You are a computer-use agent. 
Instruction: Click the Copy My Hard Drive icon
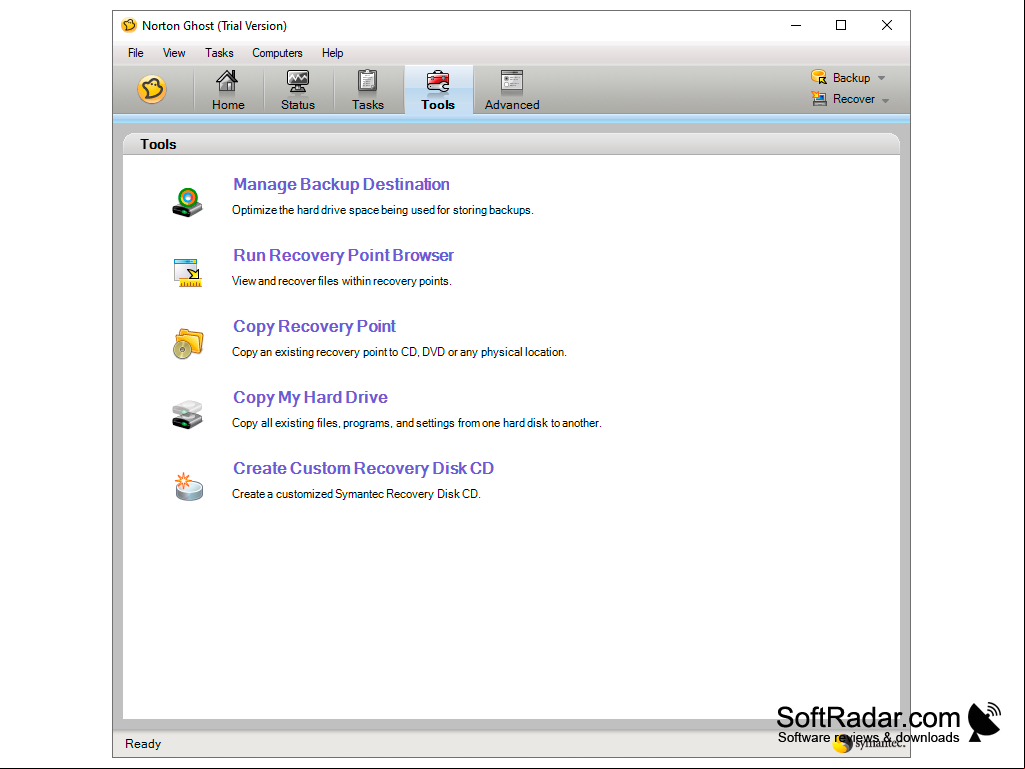pyautogui.click(x=188, y=415)
